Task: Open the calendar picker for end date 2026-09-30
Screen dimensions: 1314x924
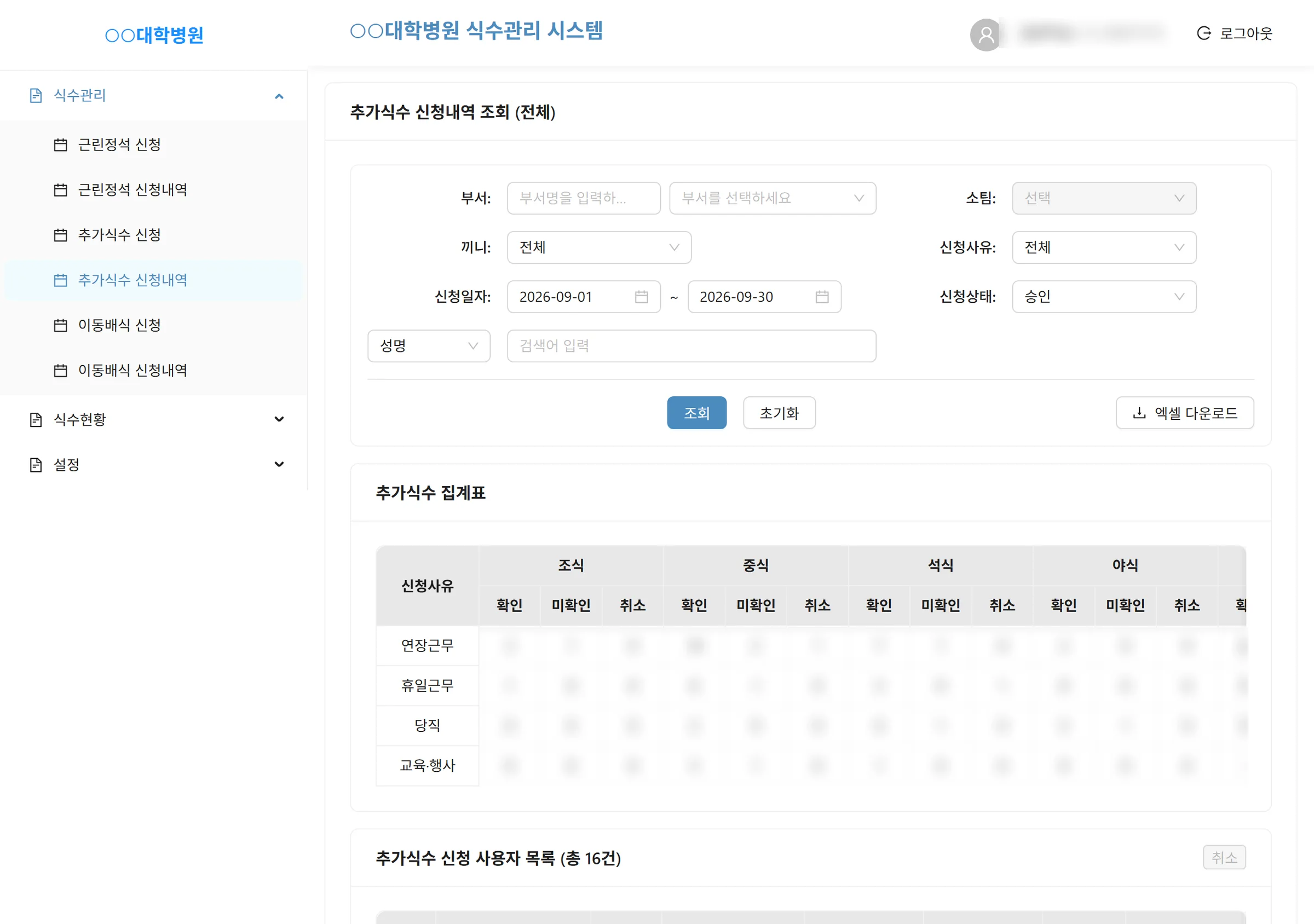Action: point(822,297)
